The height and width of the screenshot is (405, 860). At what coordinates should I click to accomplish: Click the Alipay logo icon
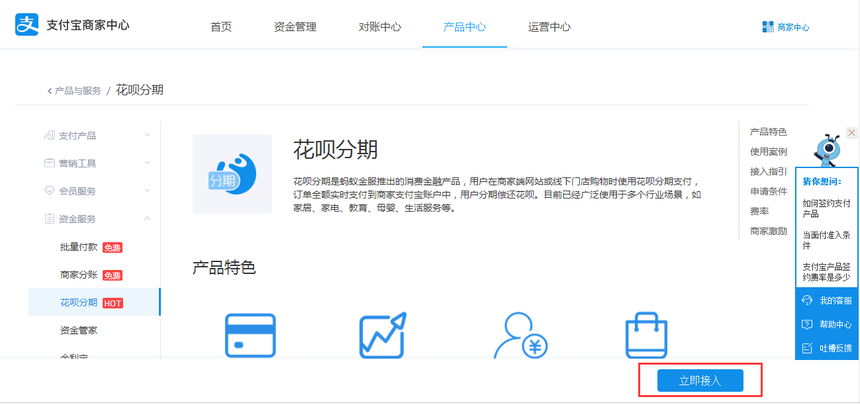(26, 25)
